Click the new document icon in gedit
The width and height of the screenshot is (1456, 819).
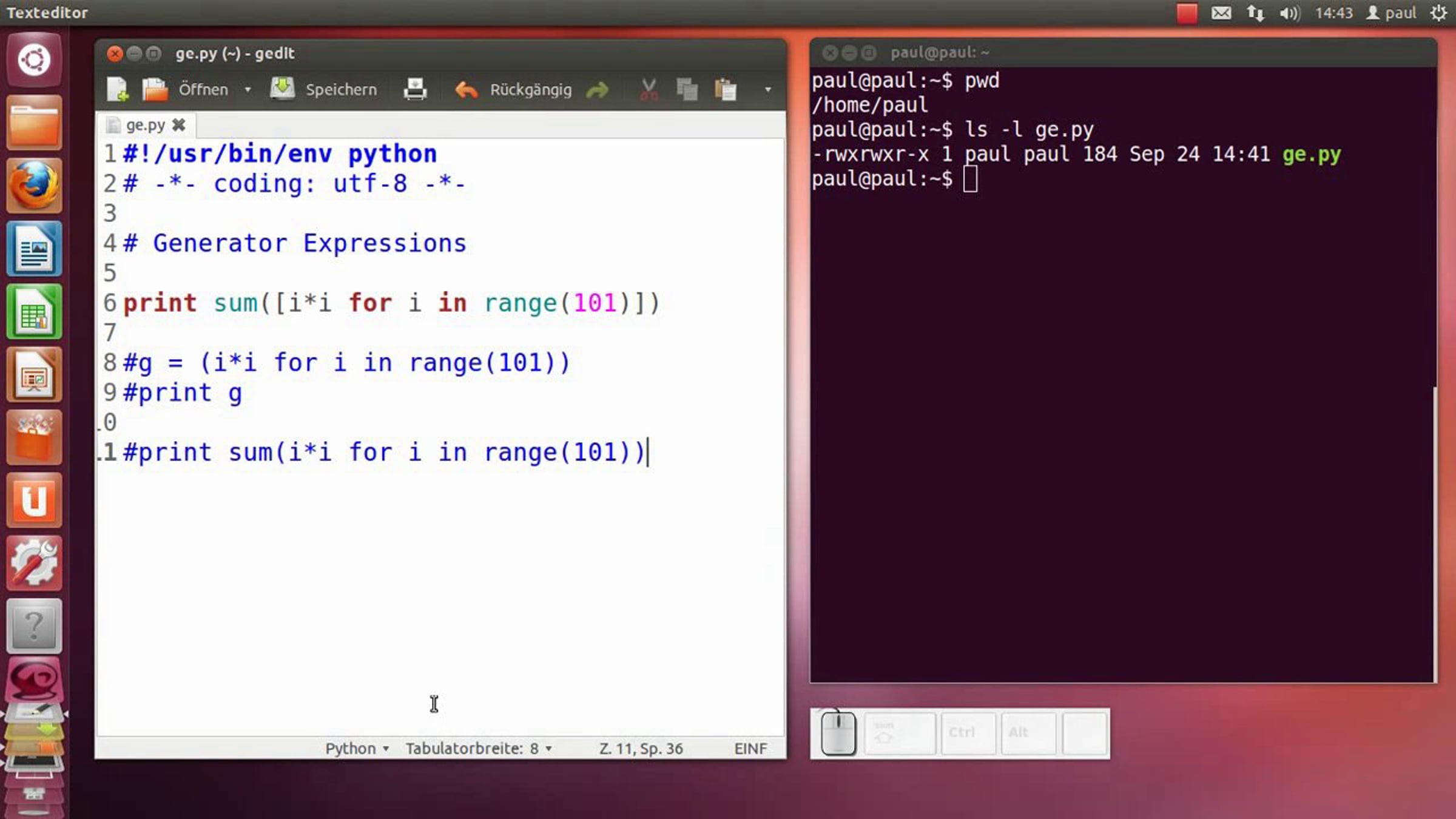[x=117, y=89]
